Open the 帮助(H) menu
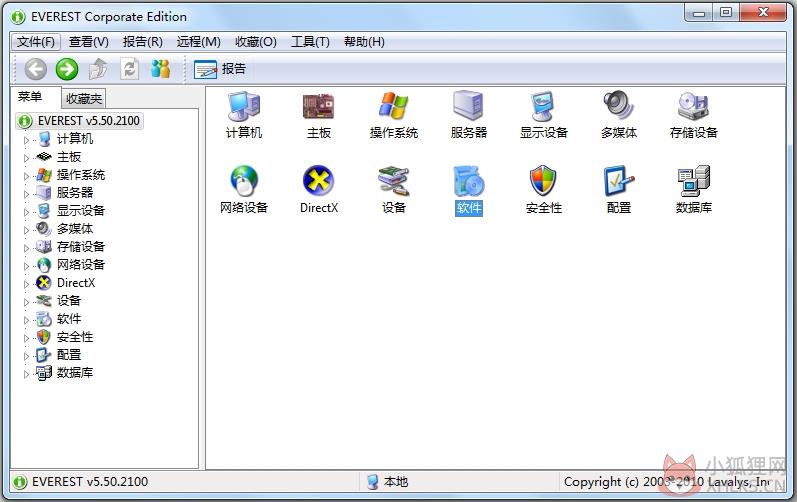The image size is (797, 502). 364,42
